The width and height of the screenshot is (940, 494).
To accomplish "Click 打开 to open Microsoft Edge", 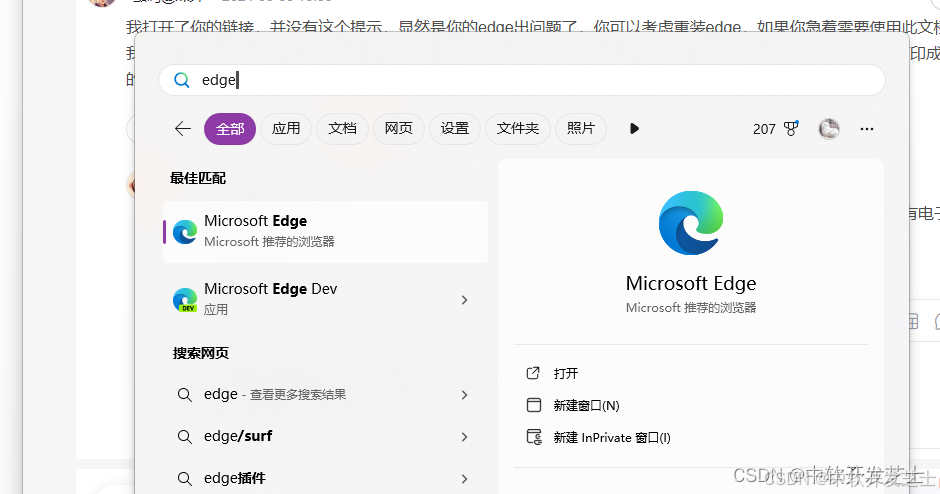I will tap(565, 373).
